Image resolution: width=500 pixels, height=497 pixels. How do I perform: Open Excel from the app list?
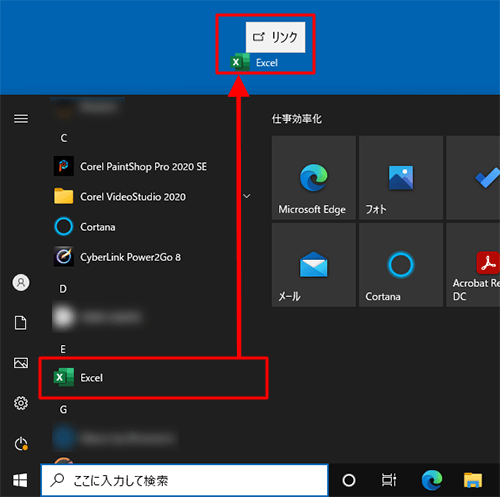[x=153, y=378]
